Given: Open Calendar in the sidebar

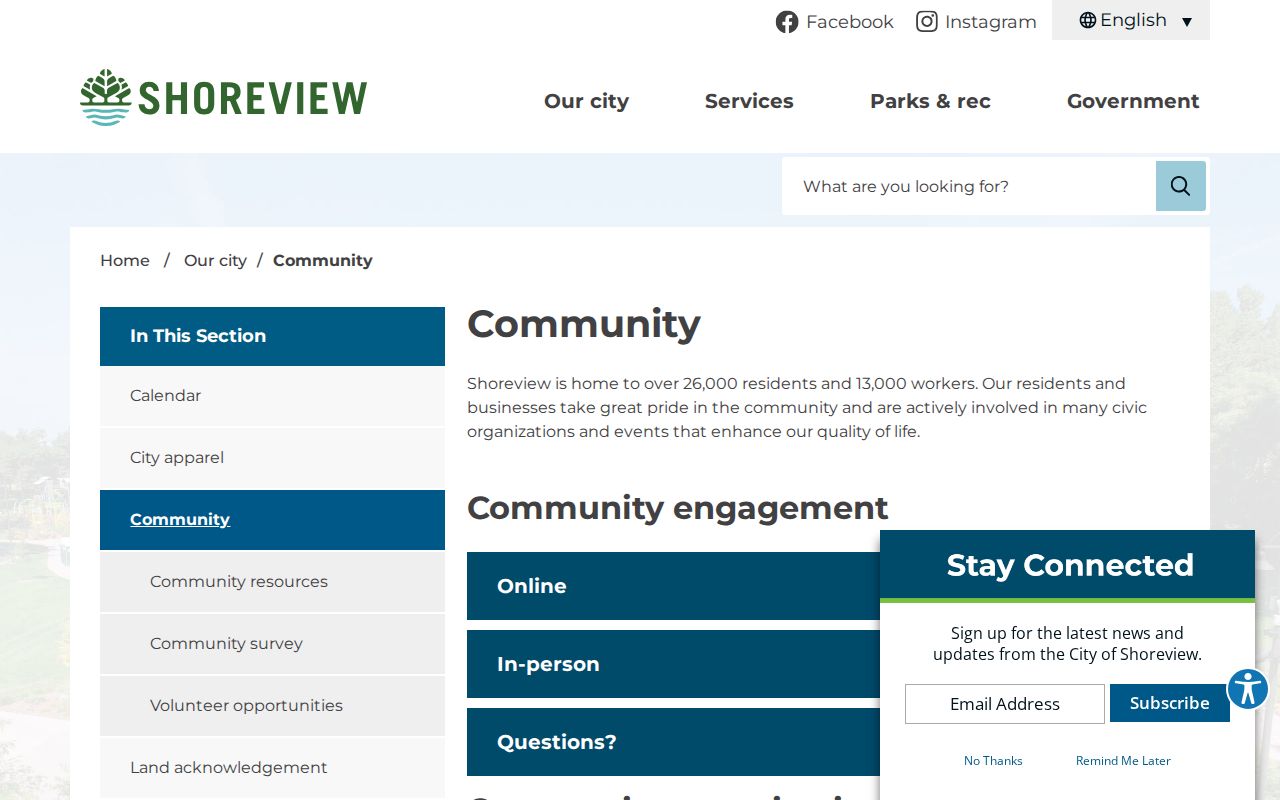Looking at the screenshot, I should [272, 396].
